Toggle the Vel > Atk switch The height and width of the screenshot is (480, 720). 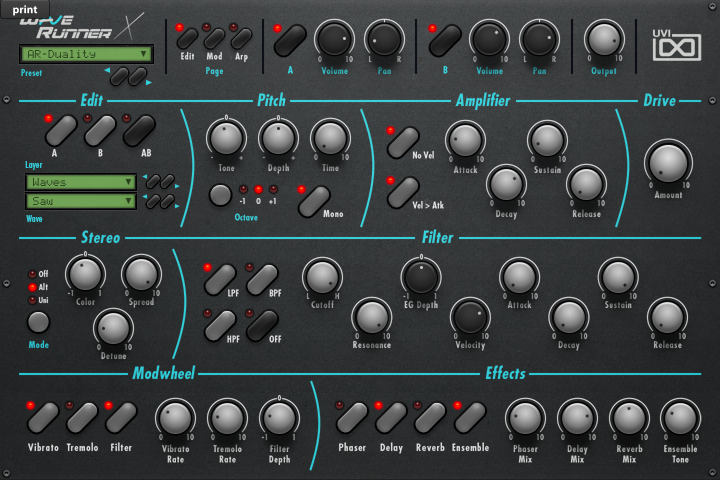[403, 193]
